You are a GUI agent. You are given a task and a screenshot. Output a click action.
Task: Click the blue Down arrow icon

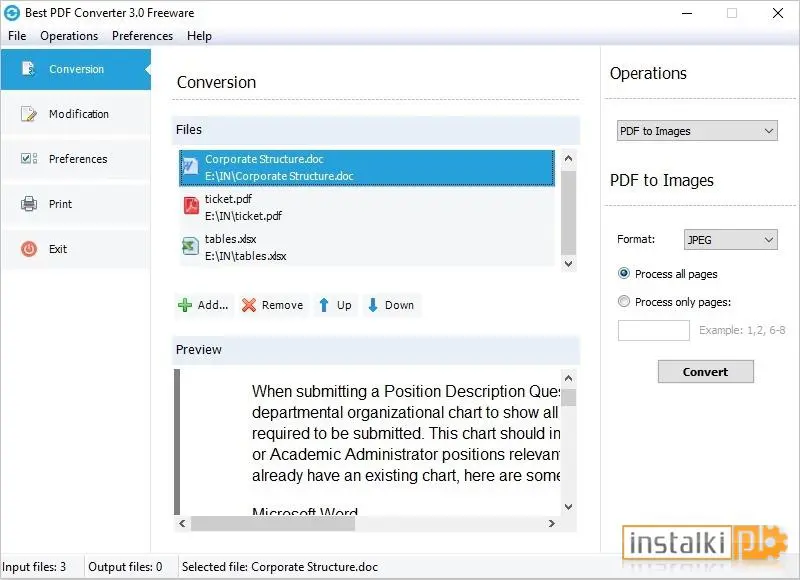point(373,305)
